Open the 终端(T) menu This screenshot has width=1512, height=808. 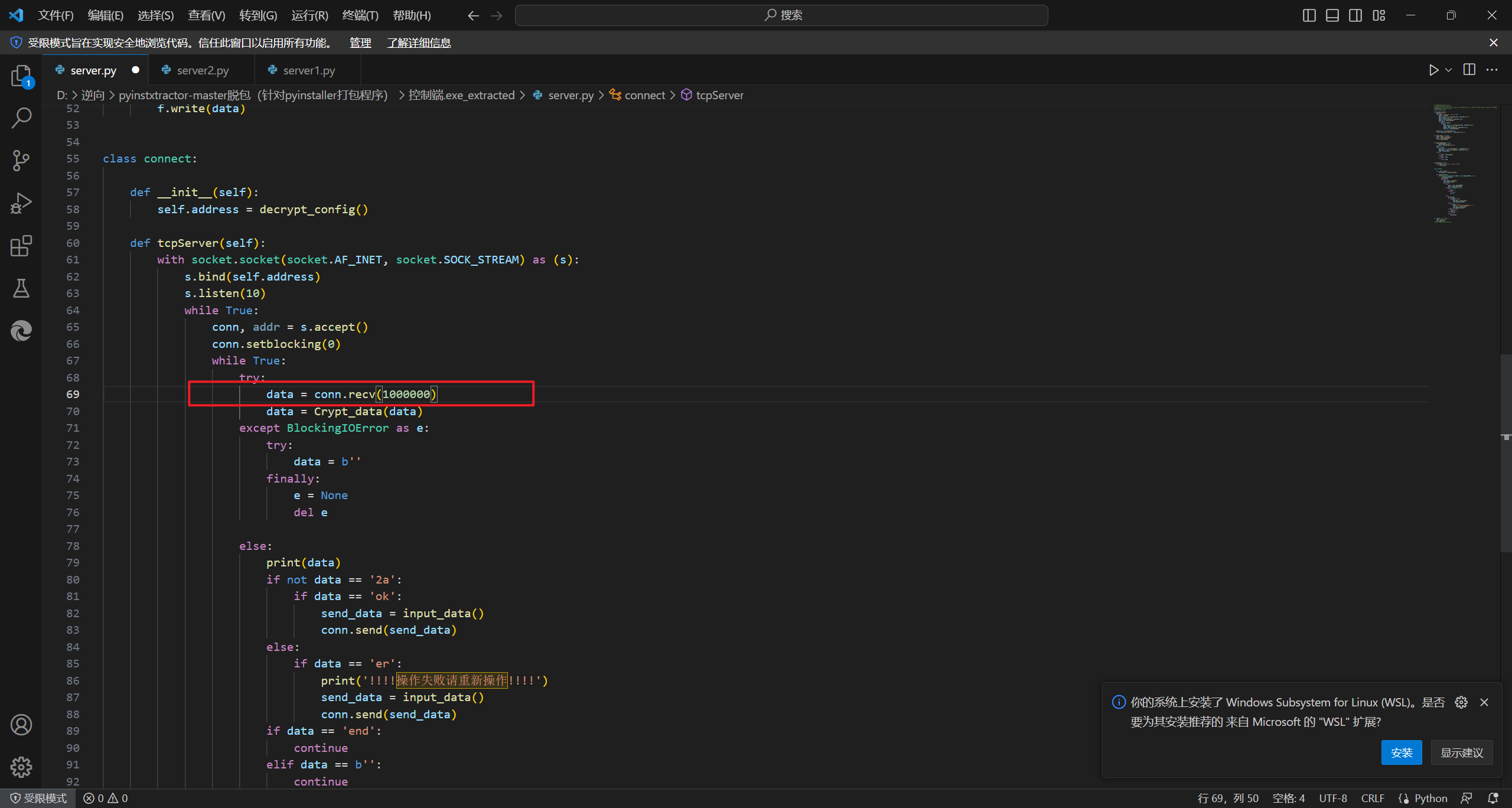[360, 15]
